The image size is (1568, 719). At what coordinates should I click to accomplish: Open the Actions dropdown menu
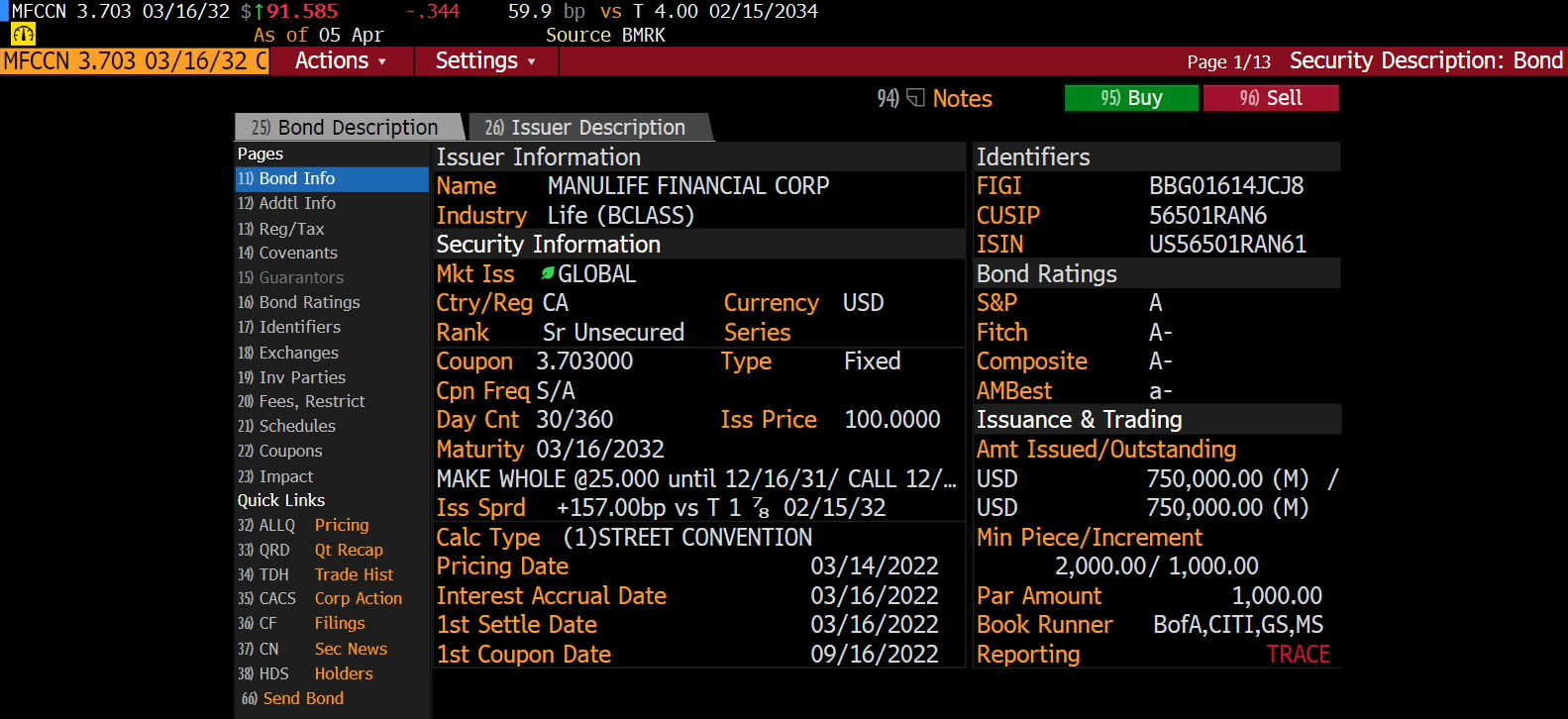pos(341,61)
